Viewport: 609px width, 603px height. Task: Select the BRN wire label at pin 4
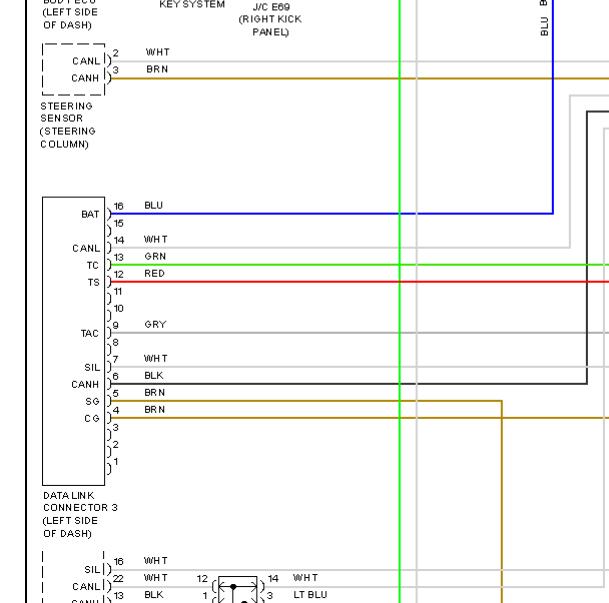click(155, 410)
